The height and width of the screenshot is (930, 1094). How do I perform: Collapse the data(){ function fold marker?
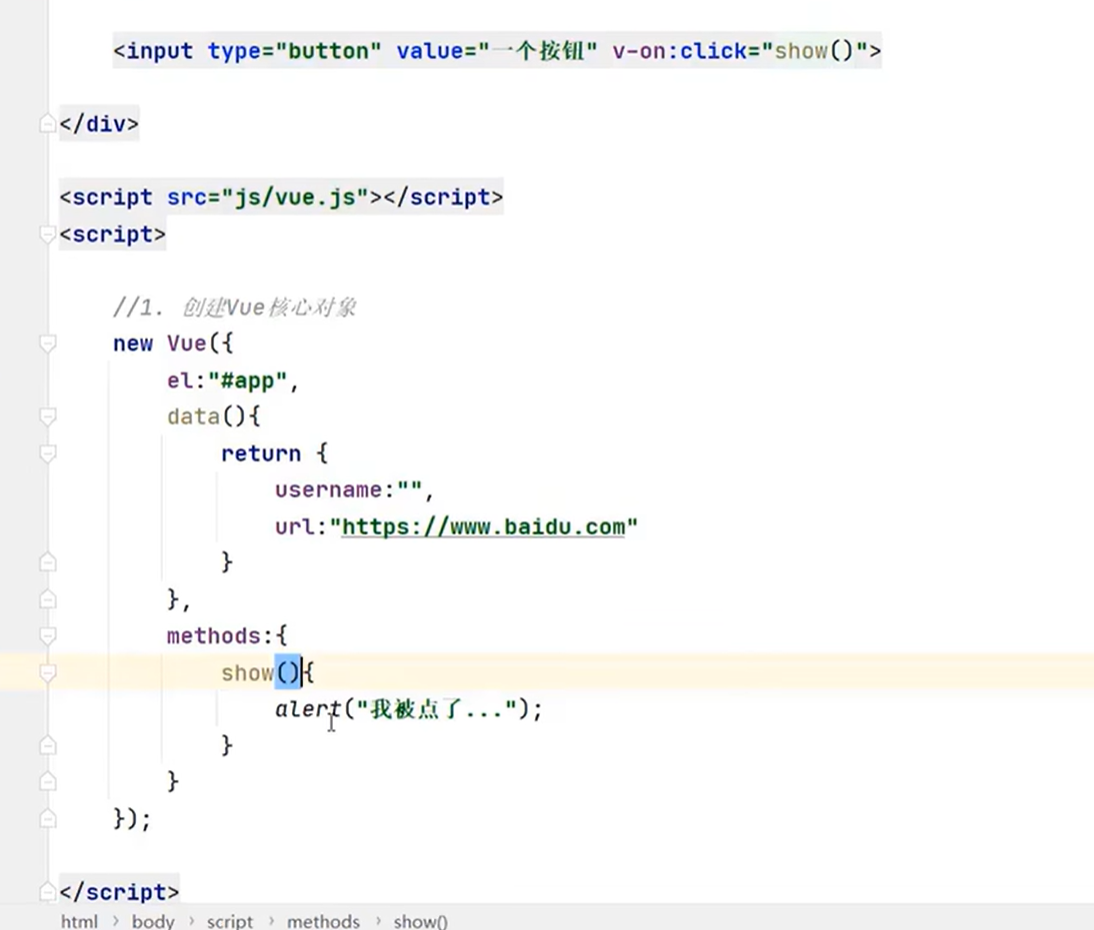(x=47, y=417)
